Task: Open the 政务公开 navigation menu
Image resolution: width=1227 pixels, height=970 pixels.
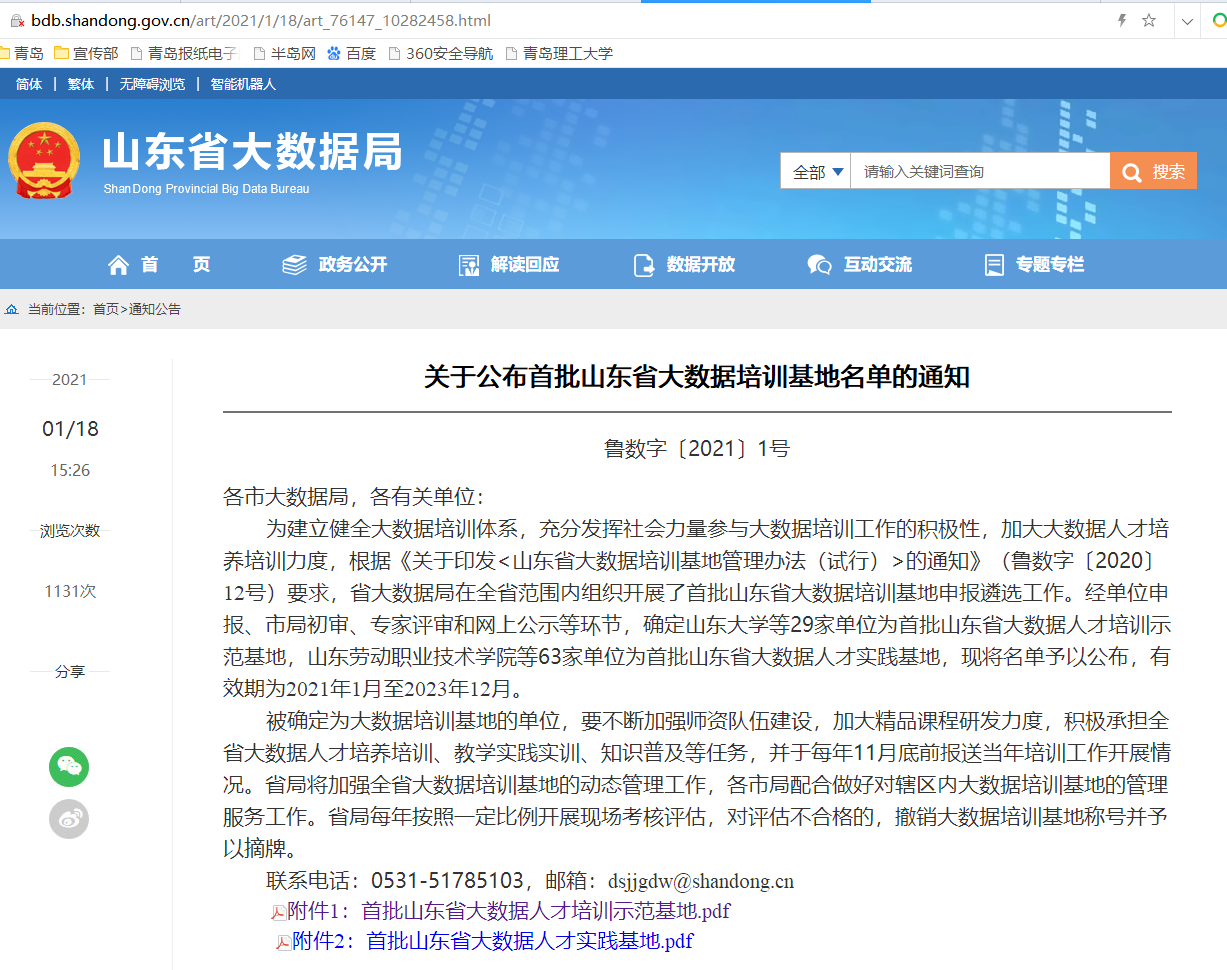Action: pyautogui.click(x=335, y=265)
